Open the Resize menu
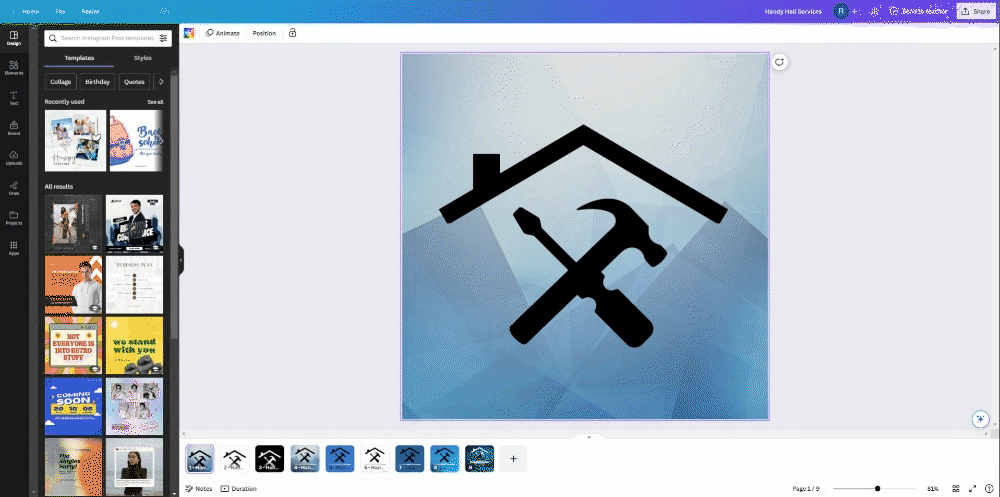The height and width of the screenshot is (497, 1000). pos(90,11)
